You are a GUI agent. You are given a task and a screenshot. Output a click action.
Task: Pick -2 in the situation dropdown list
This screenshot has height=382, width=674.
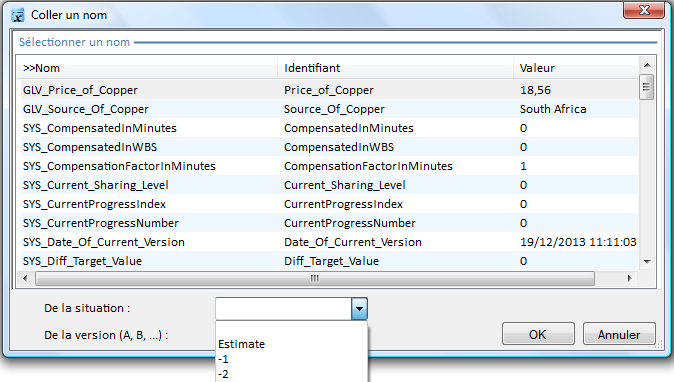(x=223, y=374)
